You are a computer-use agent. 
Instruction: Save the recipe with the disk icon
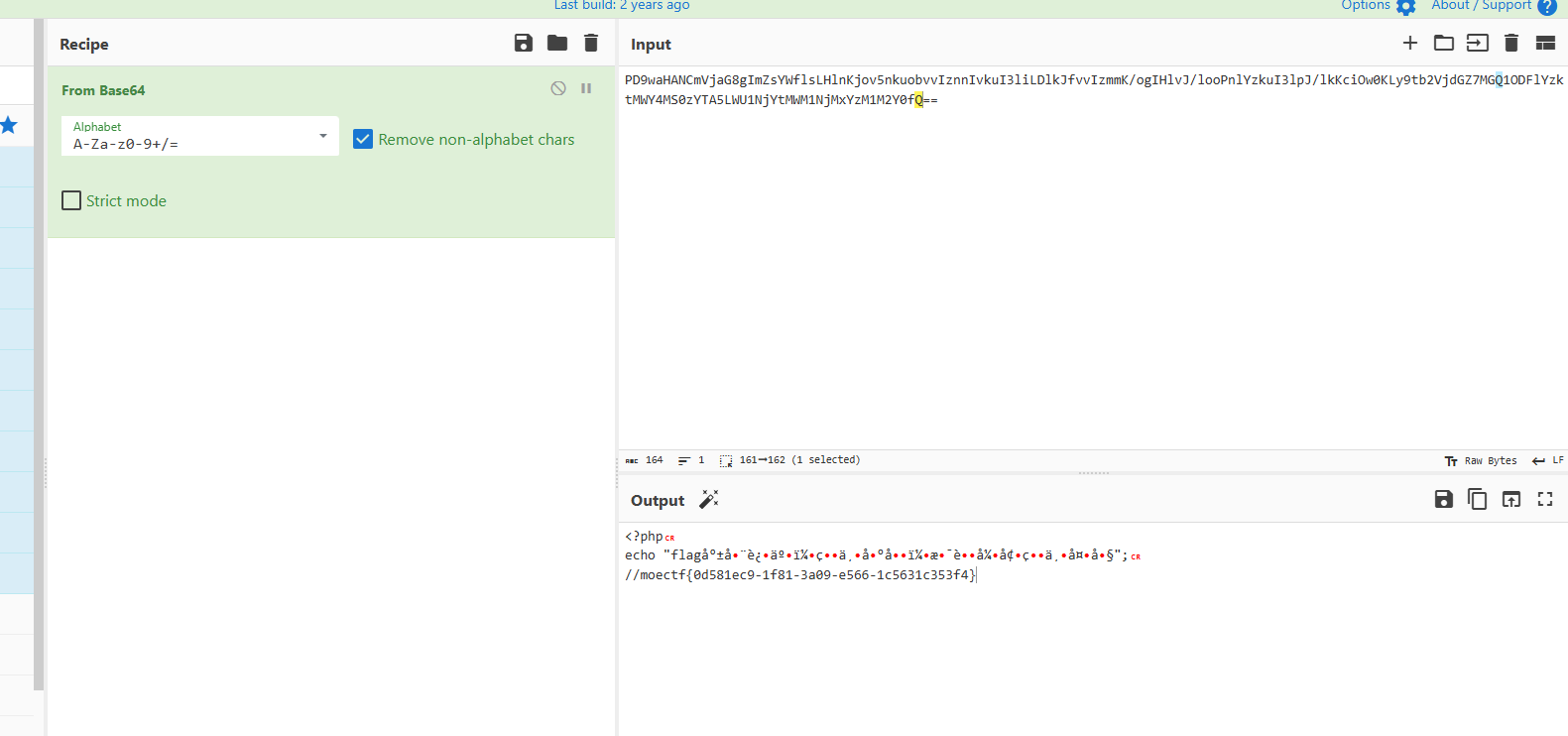pyautogui.click(x=524, y=43)
